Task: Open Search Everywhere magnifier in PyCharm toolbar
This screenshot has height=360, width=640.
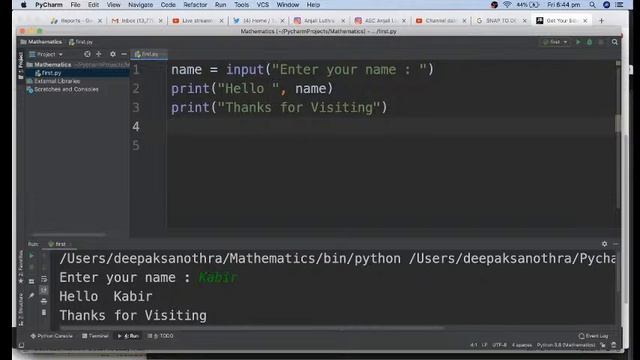Action: 615,42
